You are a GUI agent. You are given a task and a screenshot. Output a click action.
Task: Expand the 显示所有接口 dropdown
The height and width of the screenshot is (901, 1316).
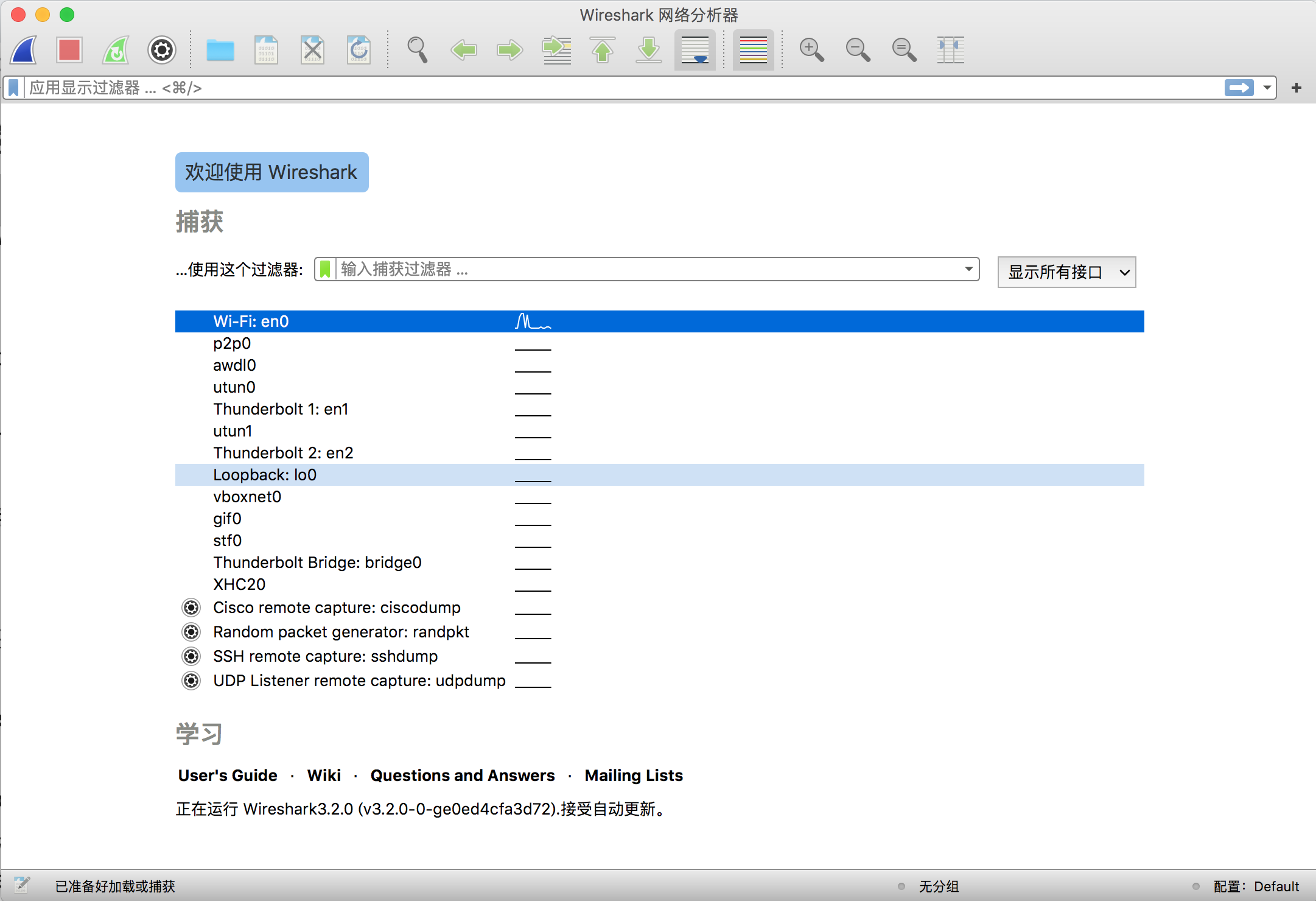pyautogui.click(x=1066, y=272)
